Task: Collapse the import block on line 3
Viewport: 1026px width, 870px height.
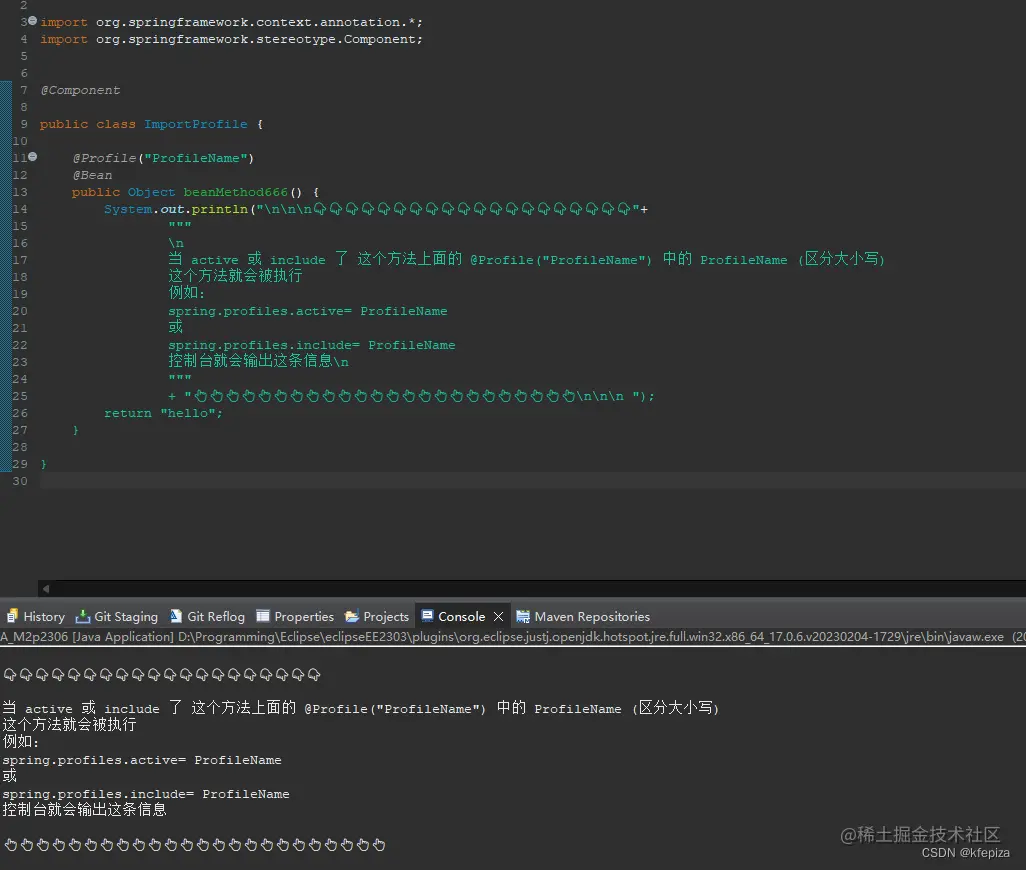Action: click(x=33, y=21)
